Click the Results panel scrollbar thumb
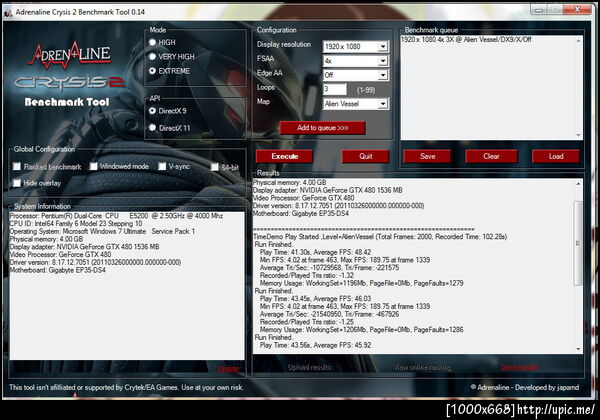The image size is (600, 420). [x=578, y=243]
